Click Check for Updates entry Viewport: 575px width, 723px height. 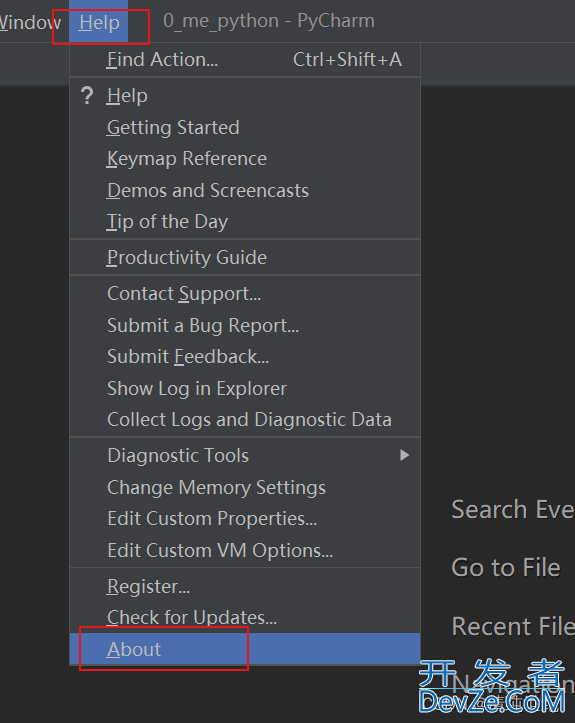(245, 618)
